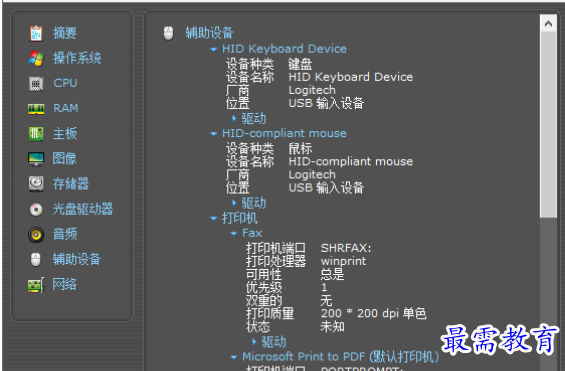
Task: Open the 音频 section label
Action: (x=65, y=234)
